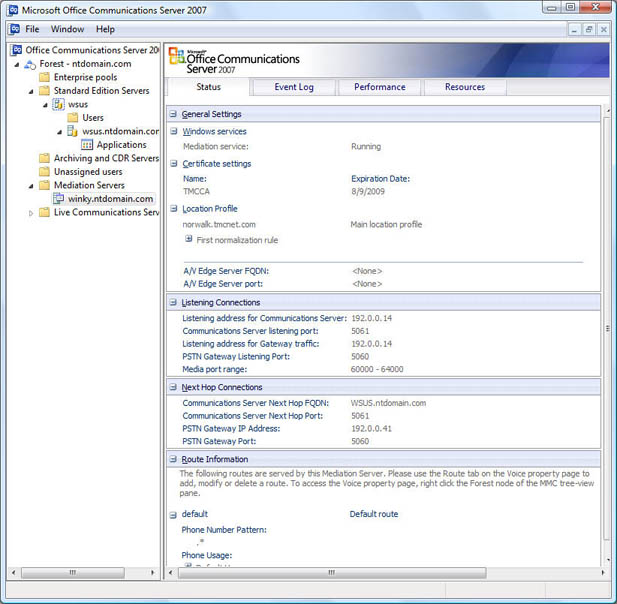Collapse the General Settings section
The image size is (617, 604).
(x=173, y=114)
